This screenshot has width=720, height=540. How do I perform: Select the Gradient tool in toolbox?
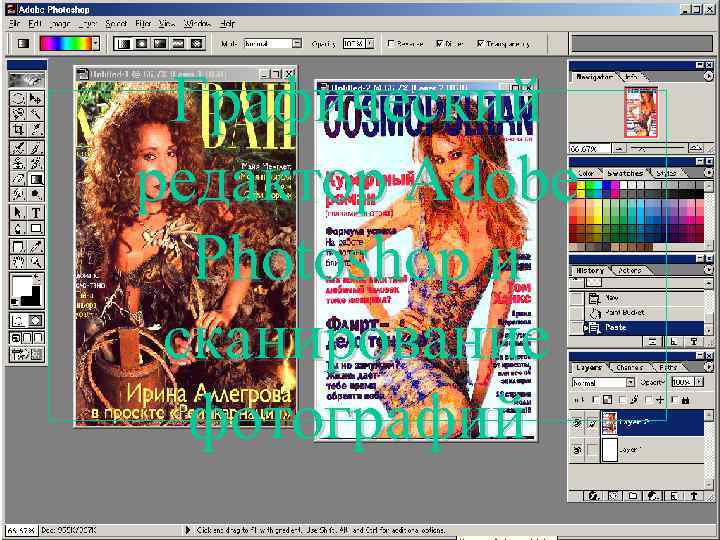pyautogui.click(x=36, y=179)
